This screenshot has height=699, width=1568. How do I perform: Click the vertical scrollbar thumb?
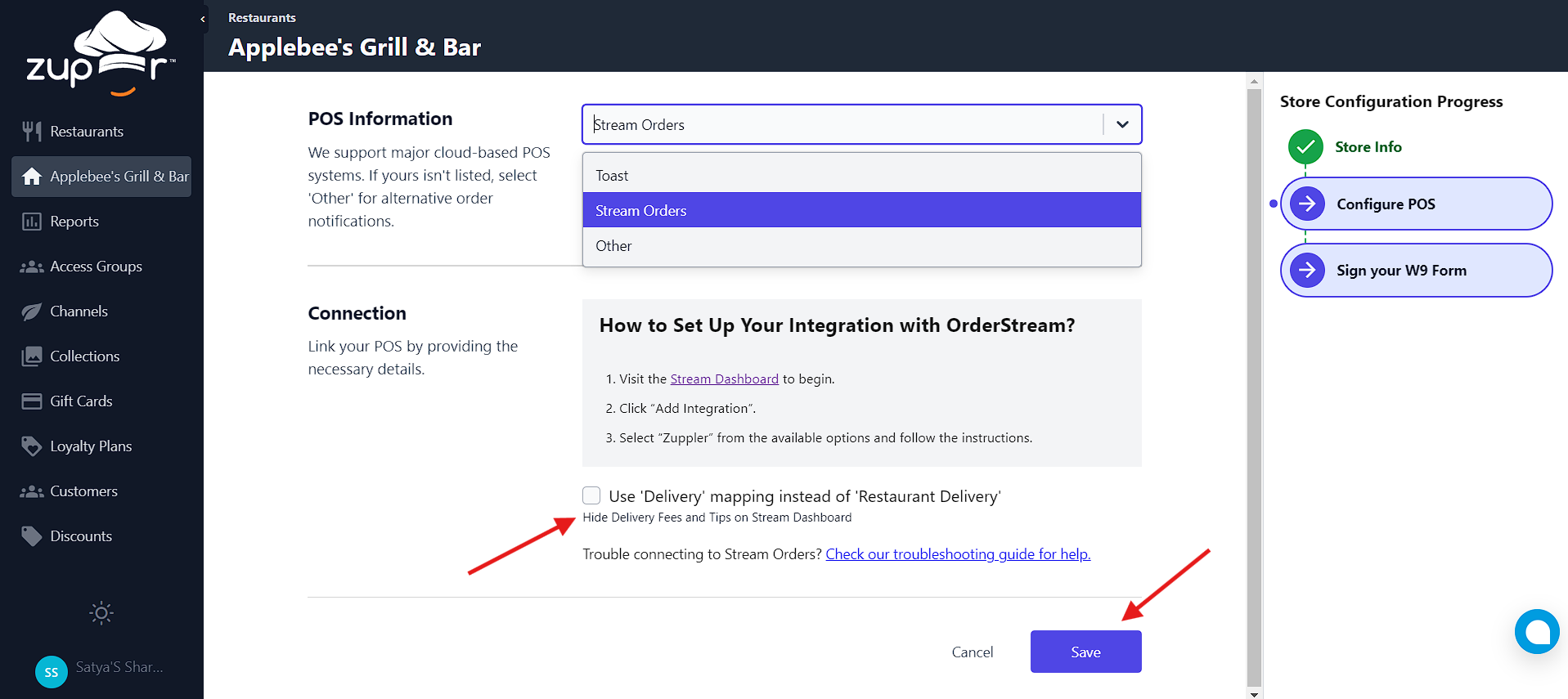pos(1254,388)
